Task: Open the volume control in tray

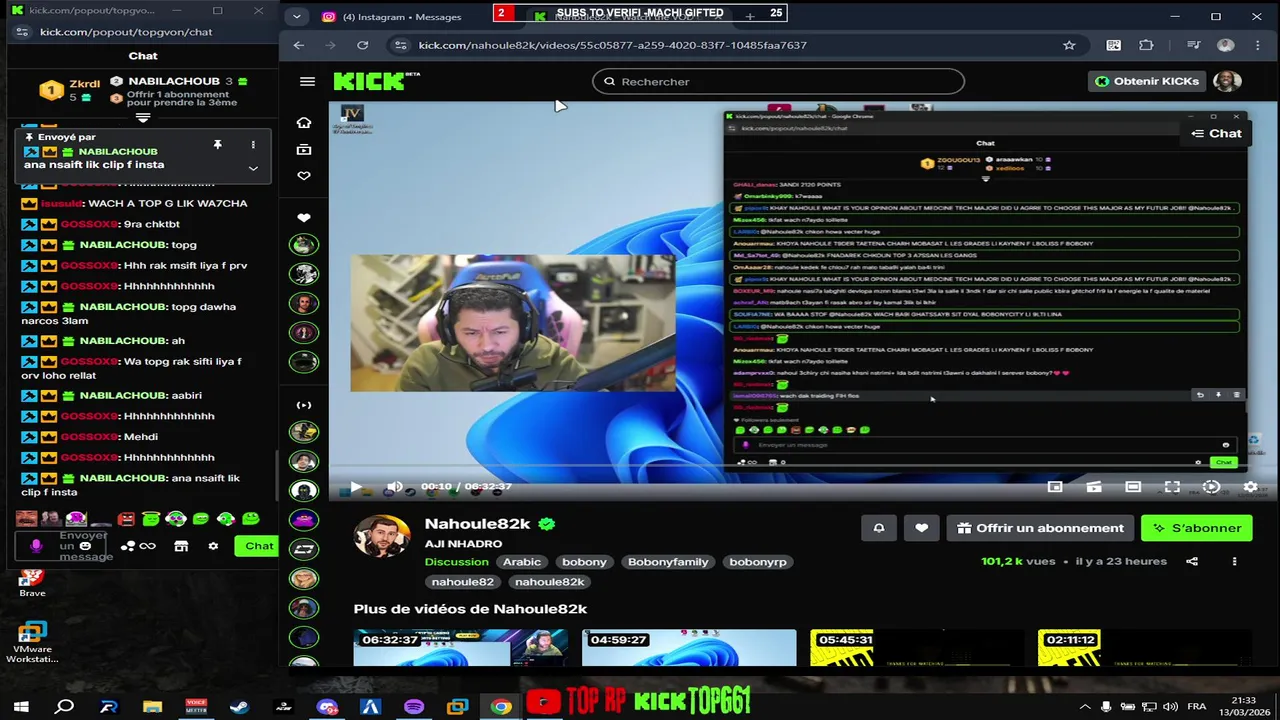Action: click(x=1171, y=707)
